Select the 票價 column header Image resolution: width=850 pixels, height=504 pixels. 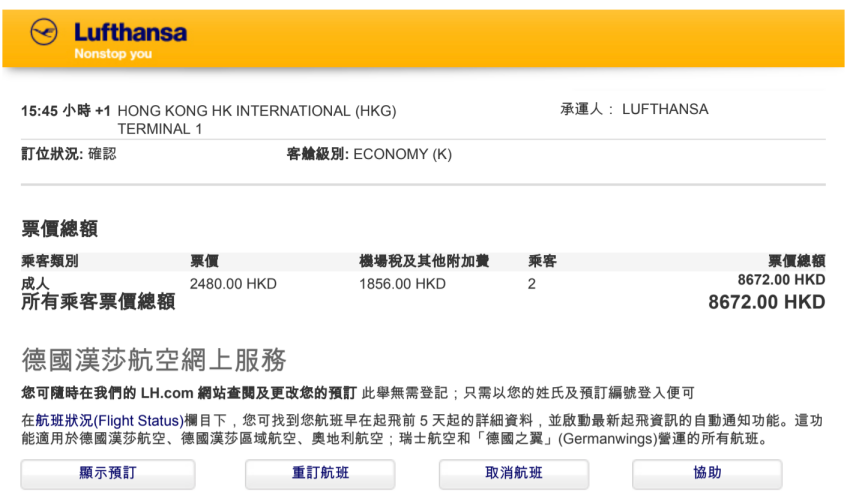click(x=204, y=261)
